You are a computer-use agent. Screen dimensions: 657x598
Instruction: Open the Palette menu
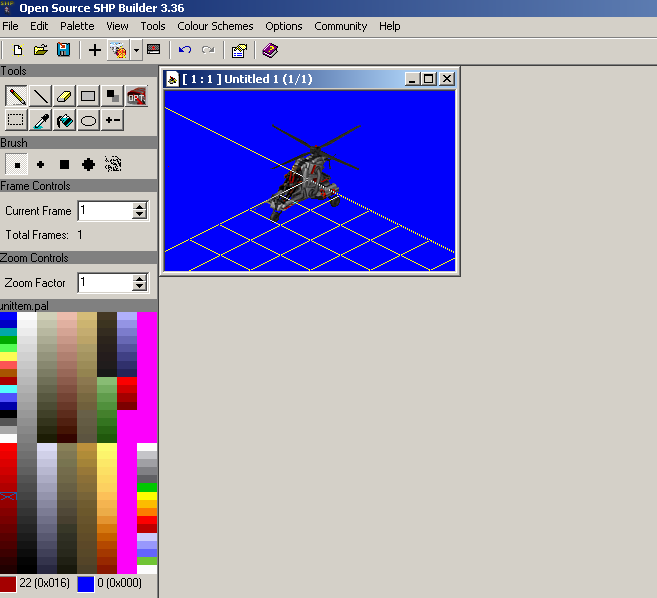click(x=77, y=26)
